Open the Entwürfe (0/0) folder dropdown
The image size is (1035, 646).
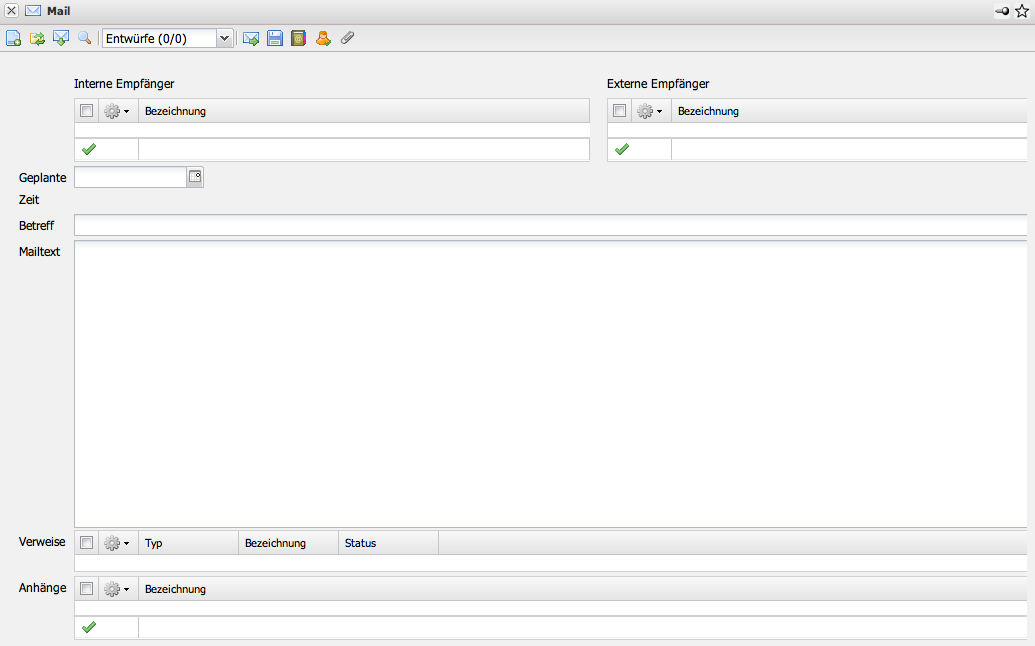click(x=224, y=38)
